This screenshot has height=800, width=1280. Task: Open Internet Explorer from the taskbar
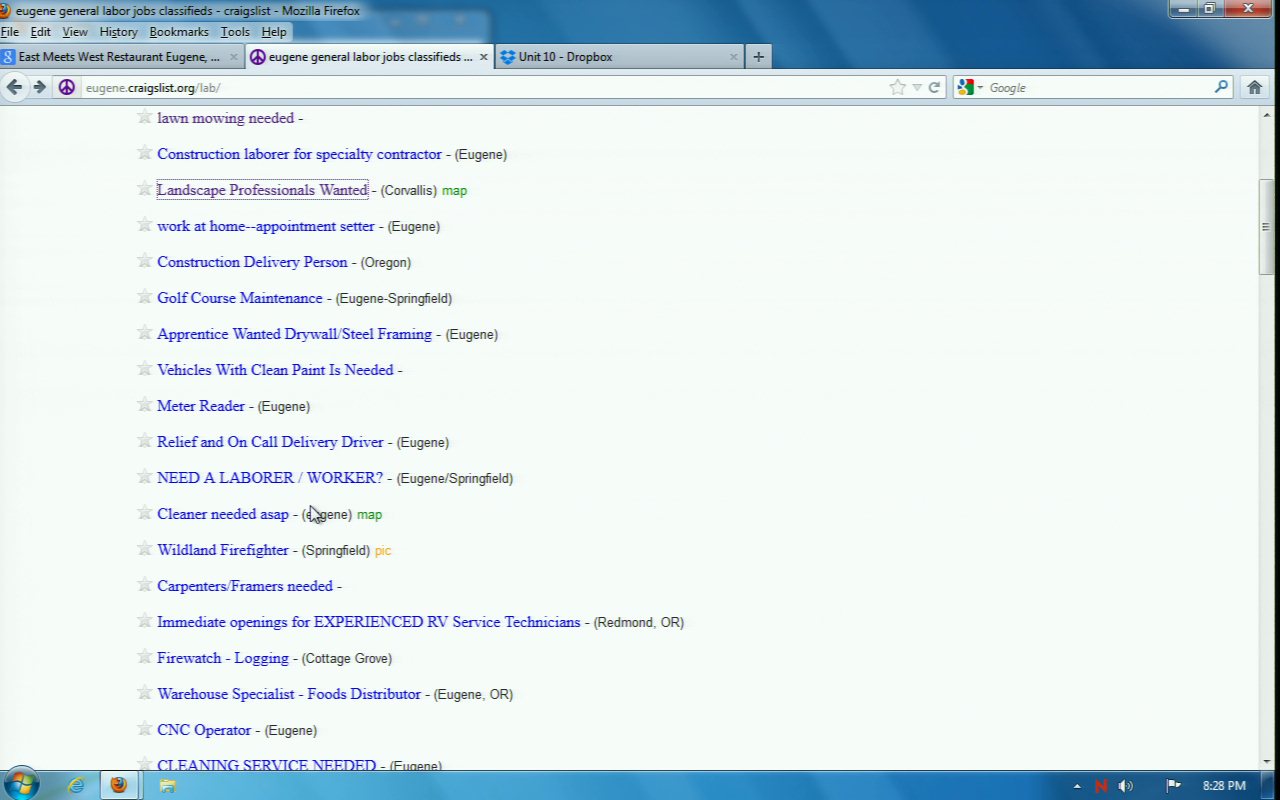click(x=76, y=785)
